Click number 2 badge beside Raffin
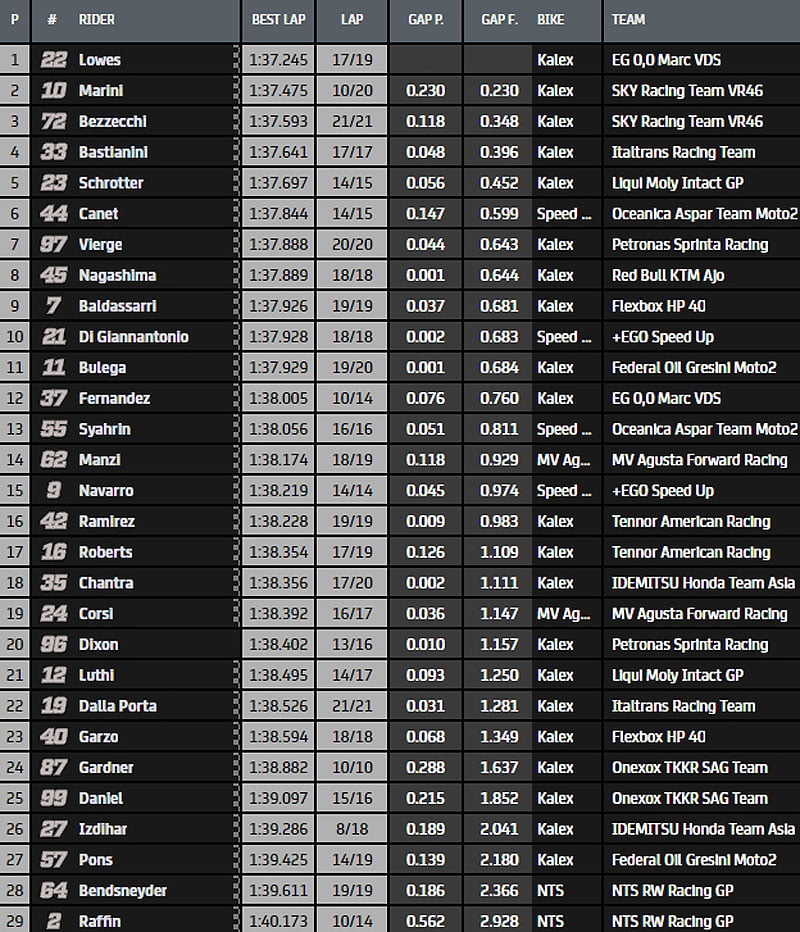The image size is (800, 932). [x=54, y=922]
